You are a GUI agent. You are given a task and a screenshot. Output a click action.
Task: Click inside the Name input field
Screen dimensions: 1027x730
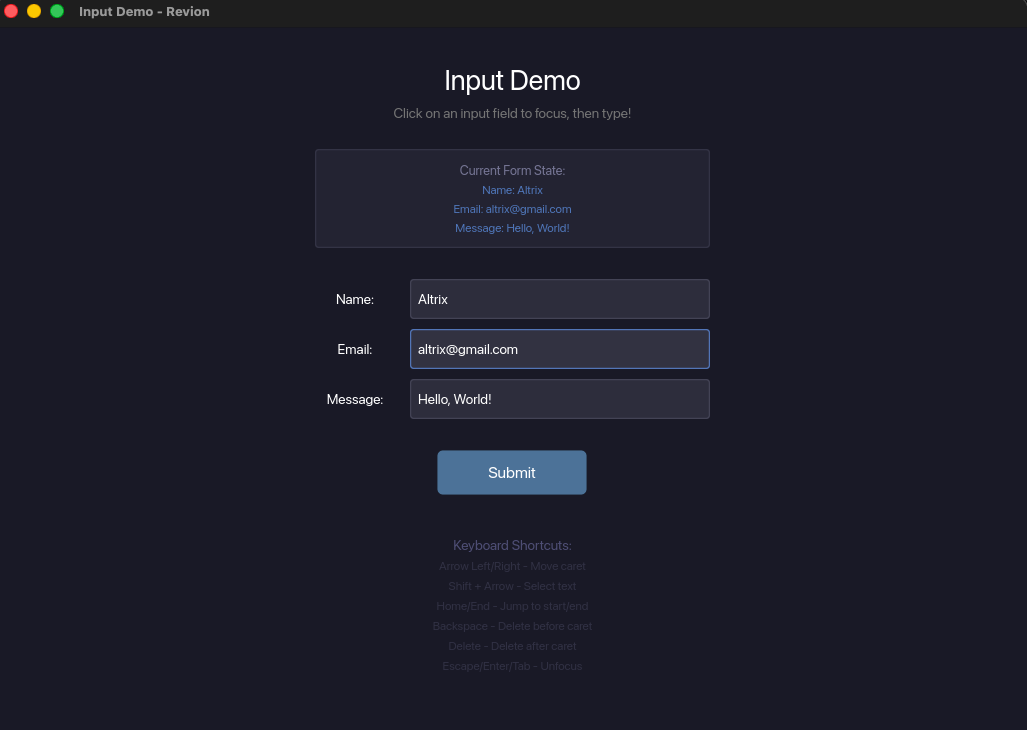point(559,299)
